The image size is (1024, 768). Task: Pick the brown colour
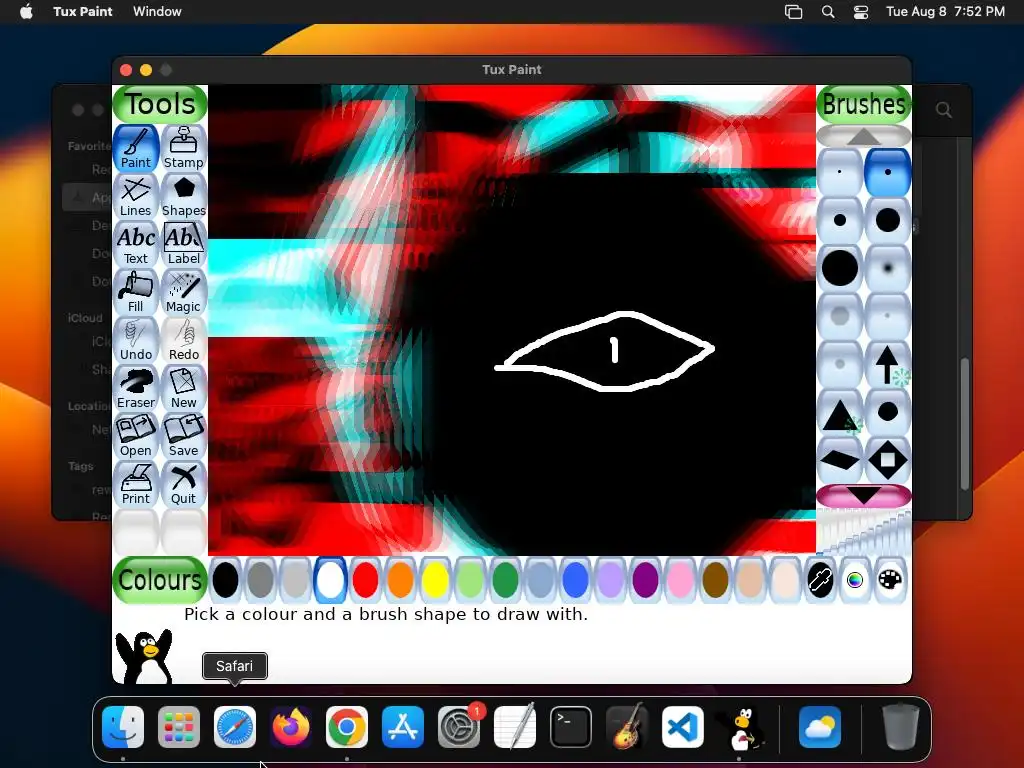(715, 580)
